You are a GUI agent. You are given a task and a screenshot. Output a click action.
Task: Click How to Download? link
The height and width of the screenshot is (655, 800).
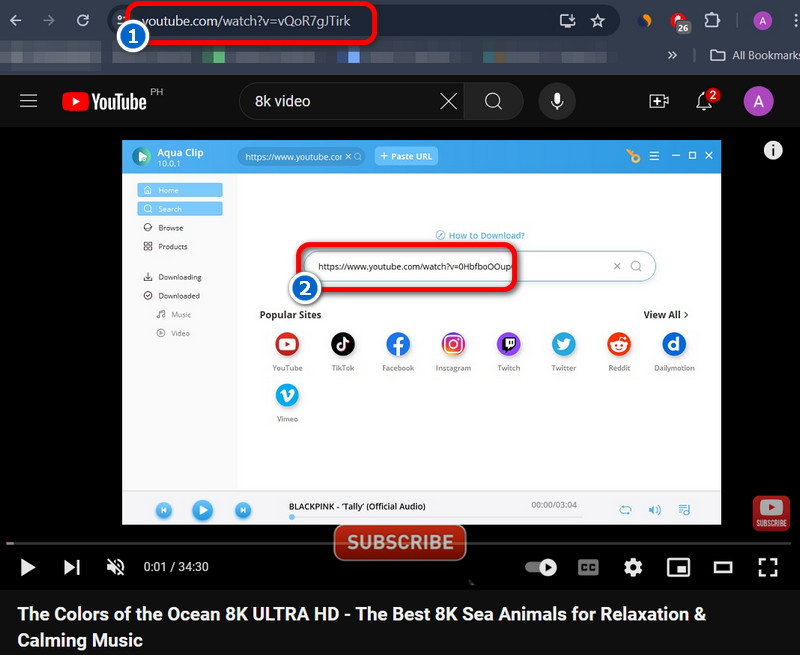(480, 235)
